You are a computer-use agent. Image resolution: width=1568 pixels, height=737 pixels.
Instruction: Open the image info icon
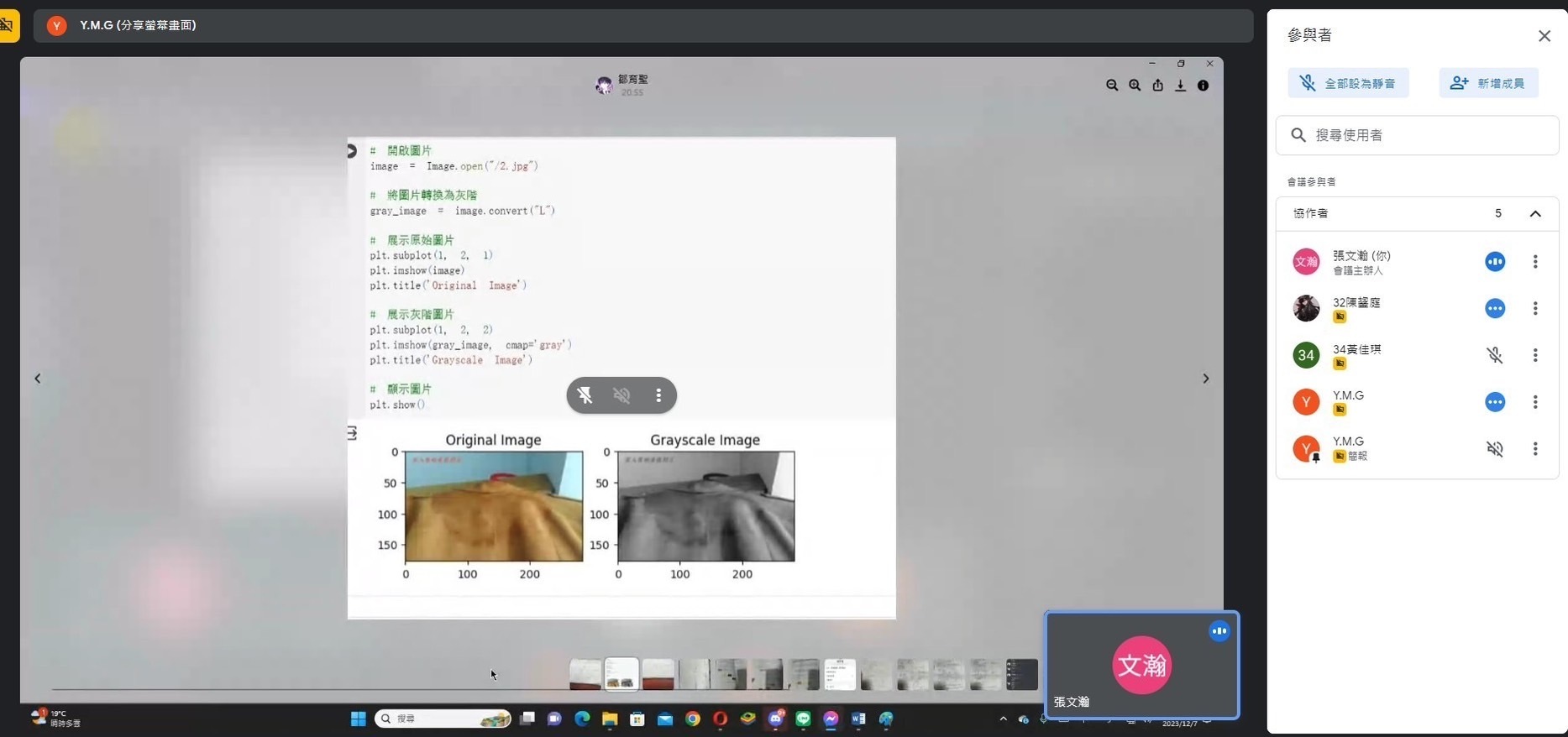click(1203, 85)
